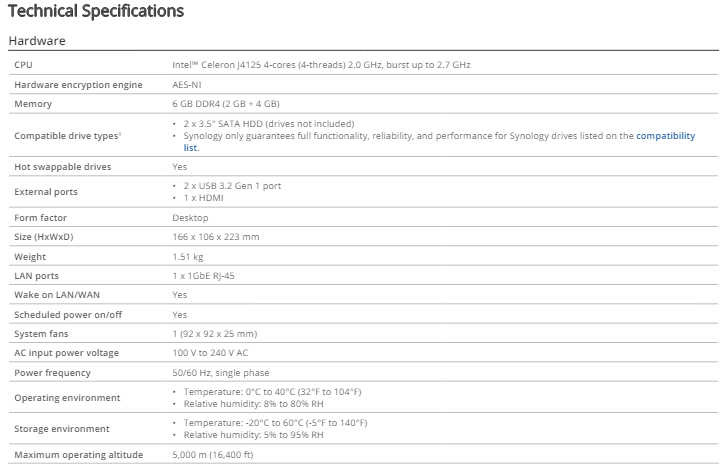Click the 1.51 kg weight value
Viewport: 721px width, 465px height.
[188, 256]
